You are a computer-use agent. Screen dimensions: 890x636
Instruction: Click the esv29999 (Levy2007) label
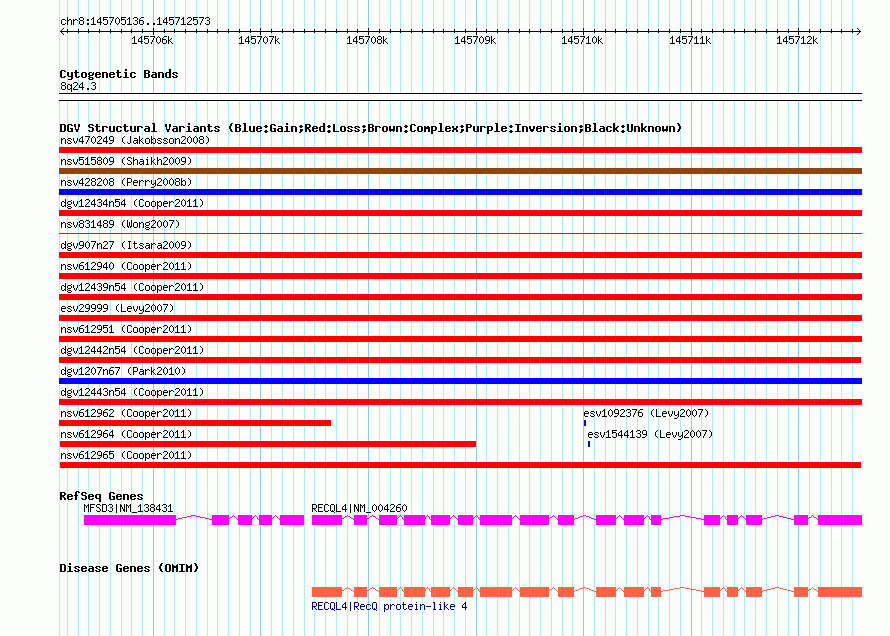(117, 308)
